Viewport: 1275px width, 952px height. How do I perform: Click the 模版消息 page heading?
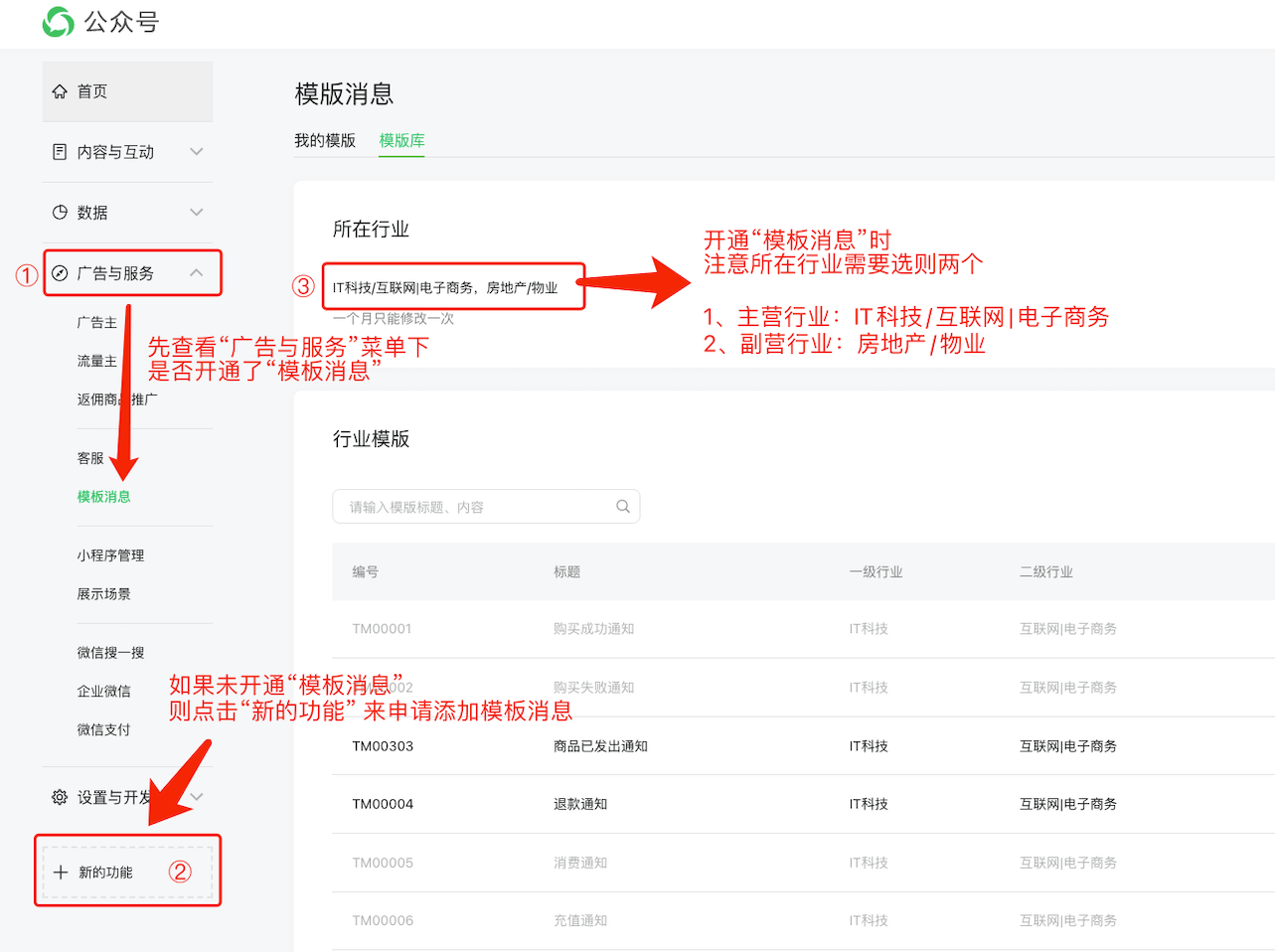[345, 94]
